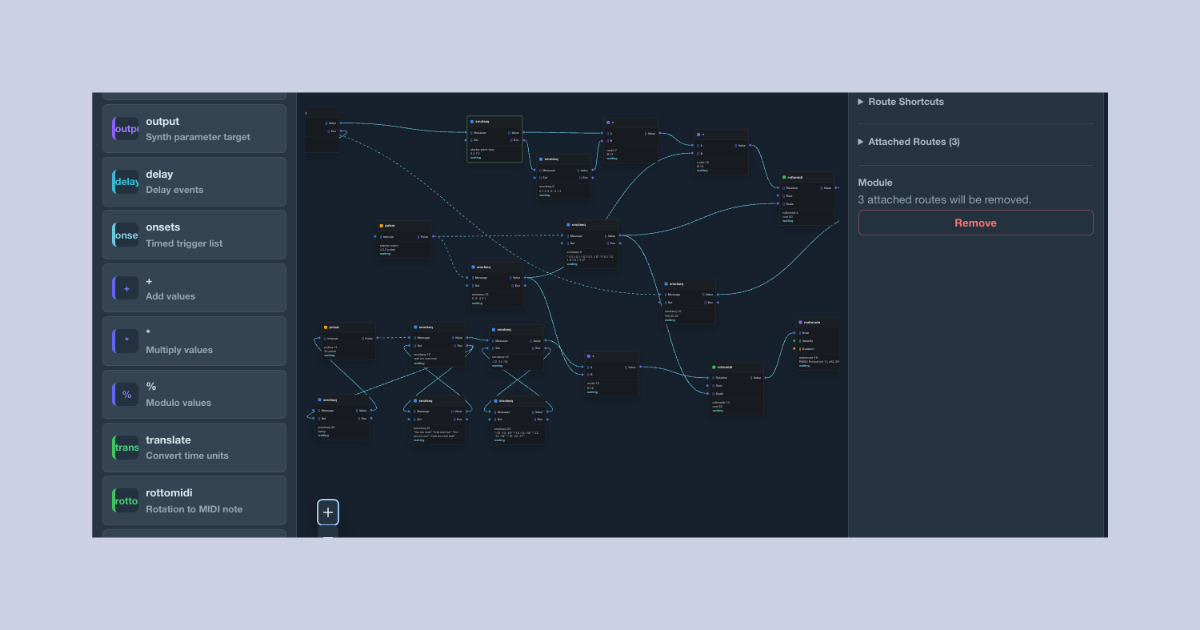Click the rottomidi 13 node's green header icon
This screenshot has height=630, width=1200.
click(x=713, y=367)
